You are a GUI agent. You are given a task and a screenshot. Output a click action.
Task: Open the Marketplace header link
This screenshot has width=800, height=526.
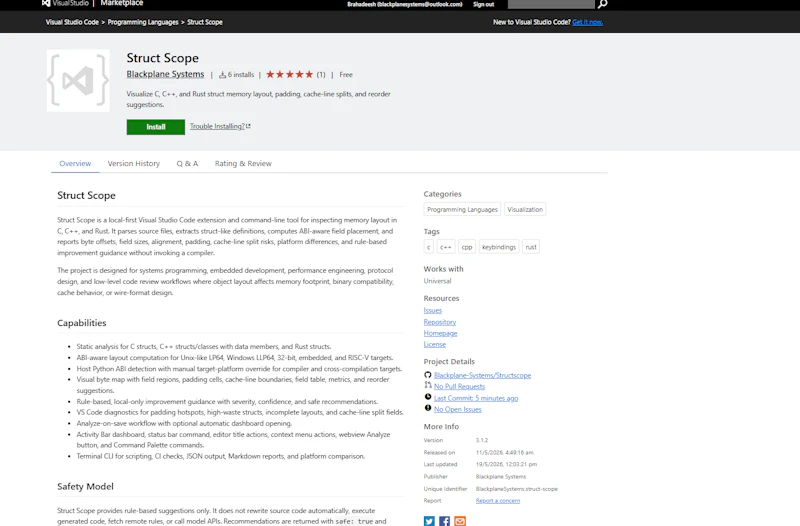121,3
